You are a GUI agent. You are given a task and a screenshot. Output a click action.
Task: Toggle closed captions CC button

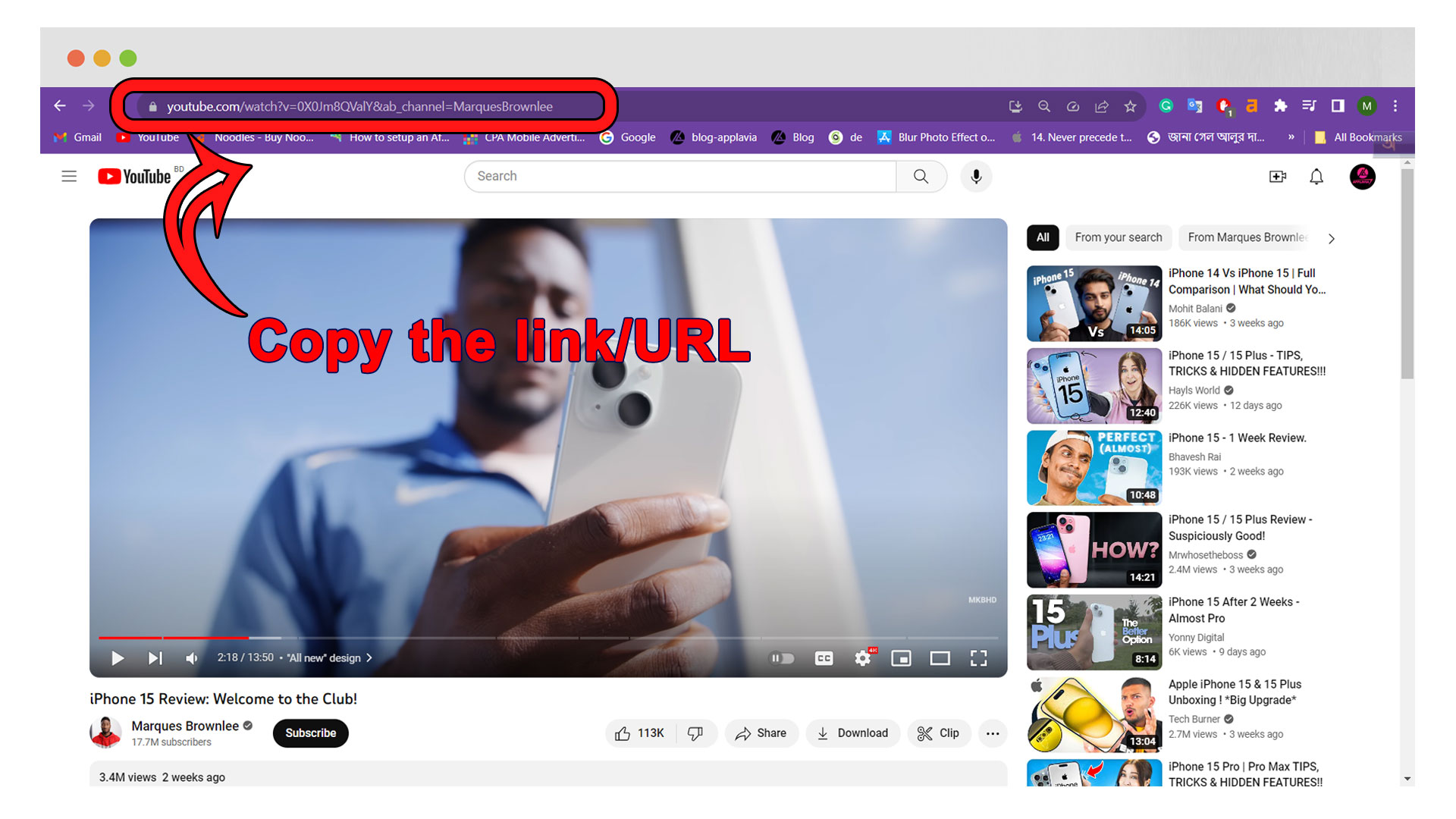824,658
